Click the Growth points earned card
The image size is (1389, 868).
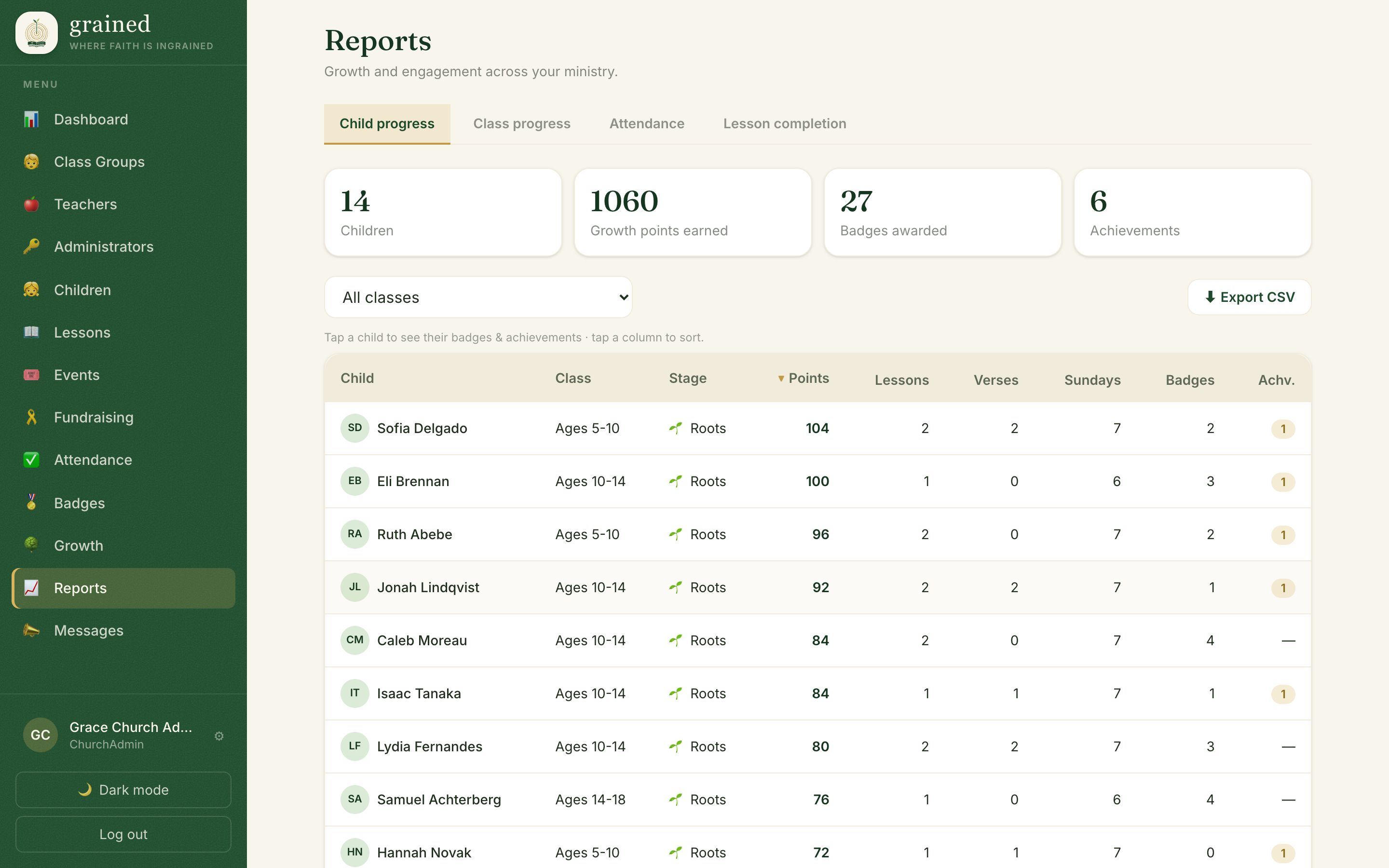(693, 212)
